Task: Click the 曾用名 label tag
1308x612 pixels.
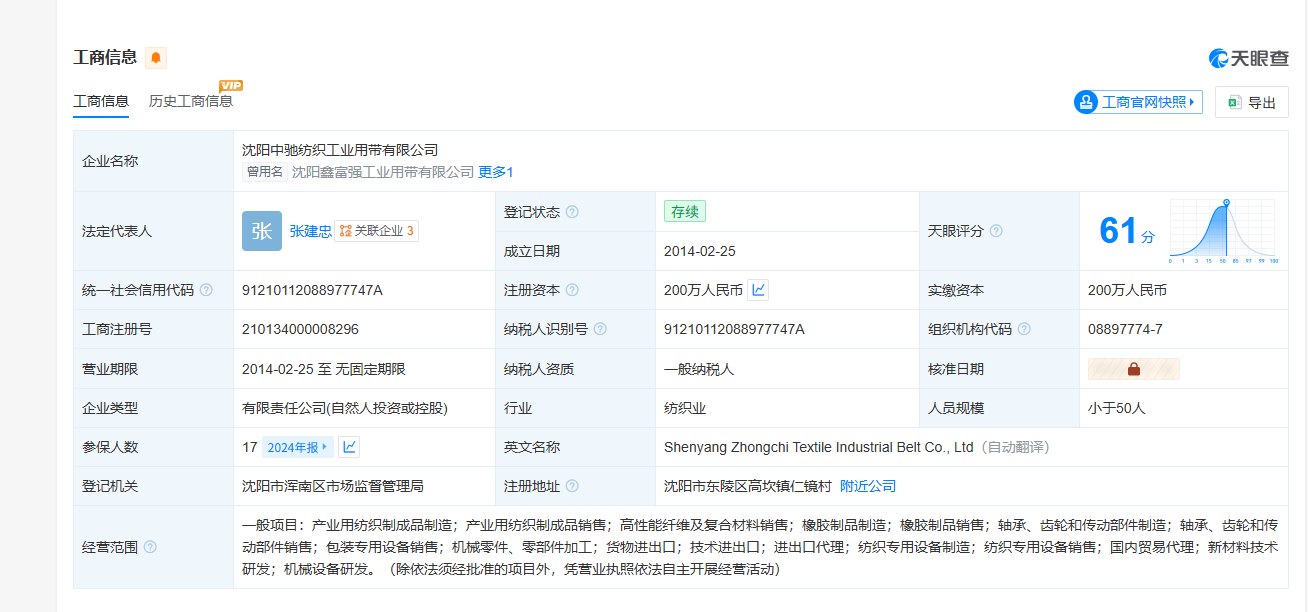Action: coord(265,172)
